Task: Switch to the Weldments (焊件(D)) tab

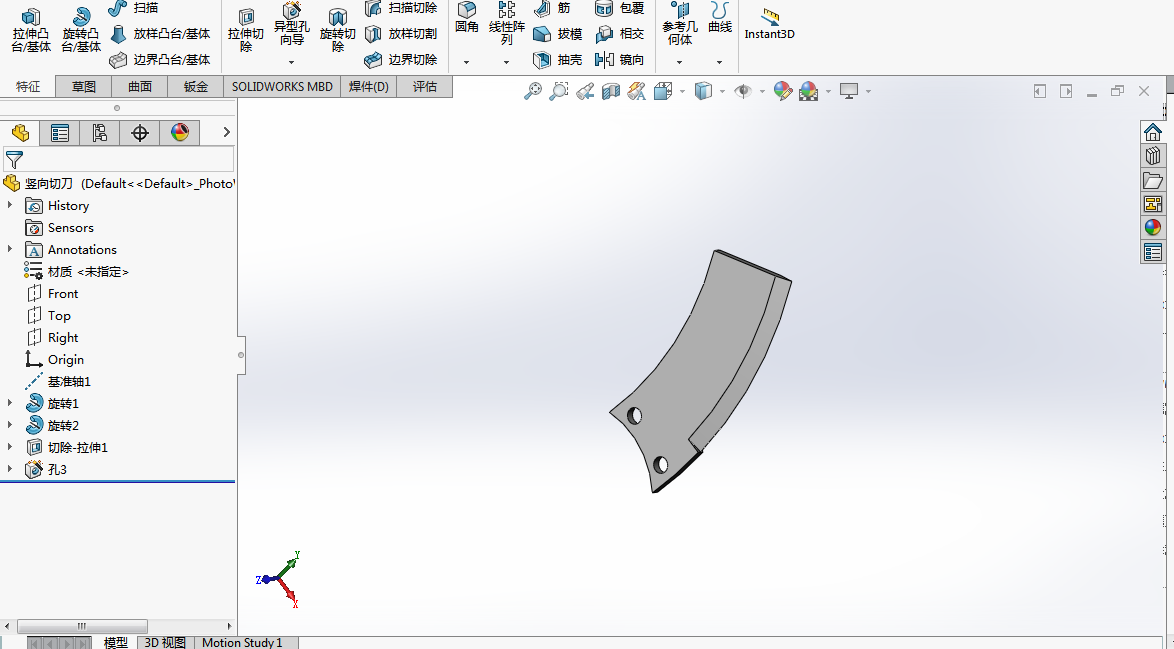Action: pos(369,87)
